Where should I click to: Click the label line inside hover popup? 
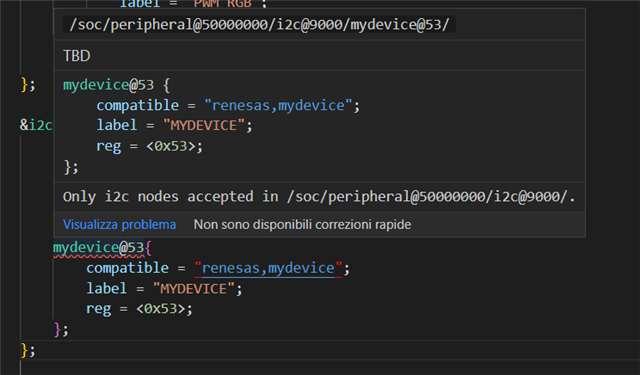tap(174, 125)
